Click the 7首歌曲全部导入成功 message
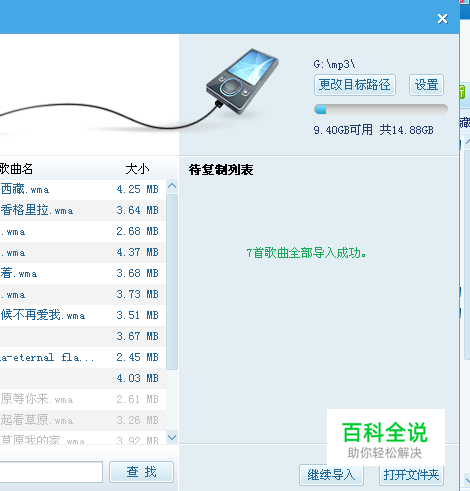 tap(306, 253)
